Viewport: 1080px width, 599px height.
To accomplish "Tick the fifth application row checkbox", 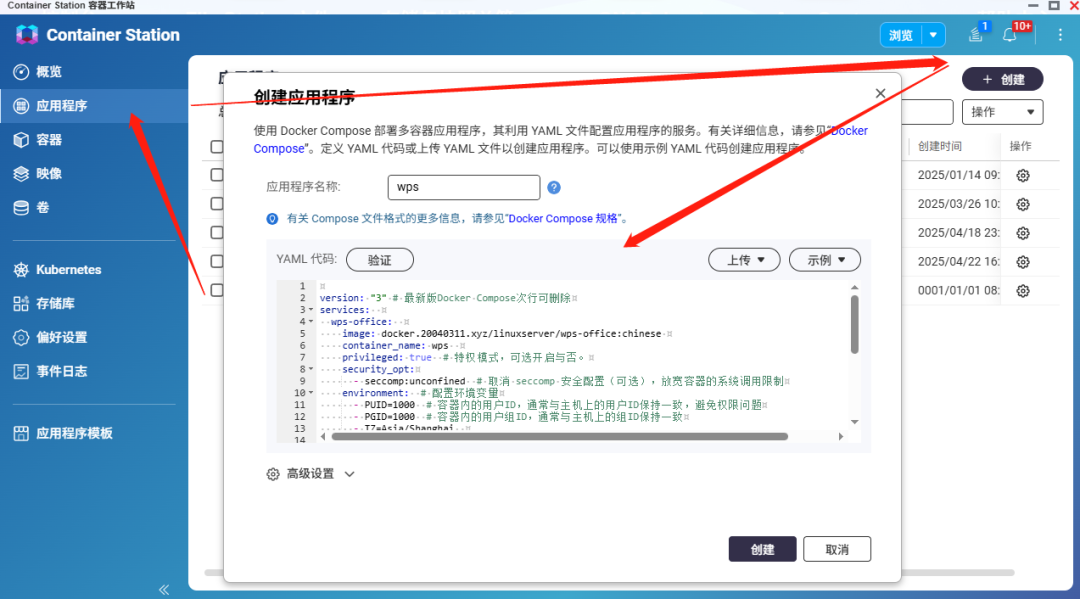I will click(x=217, y=290).
